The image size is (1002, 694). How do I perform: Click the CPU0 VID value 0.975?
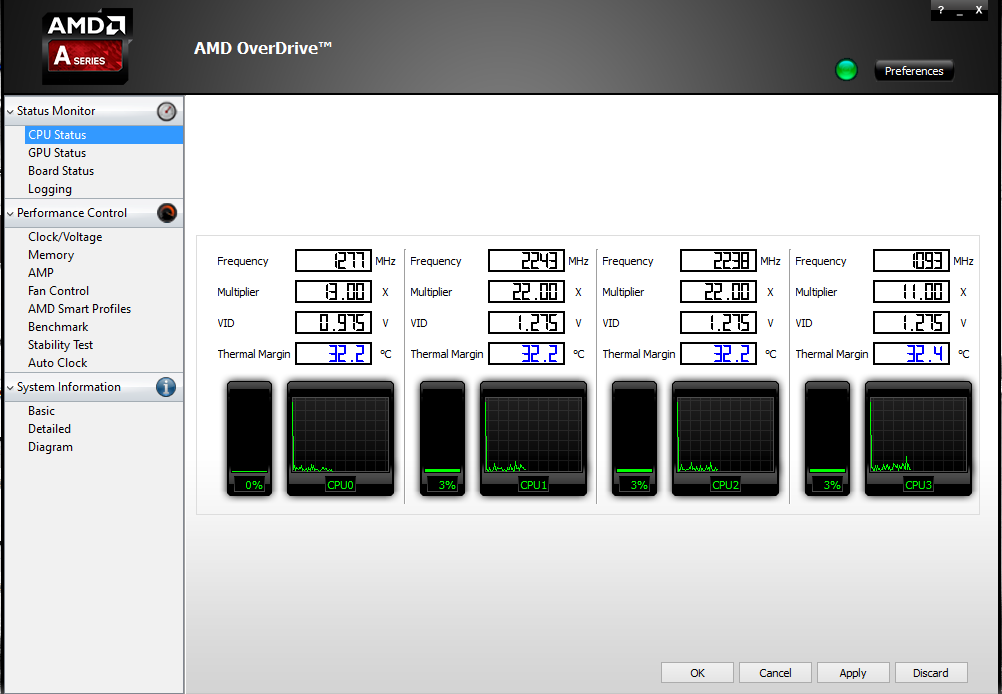point(334,323)
